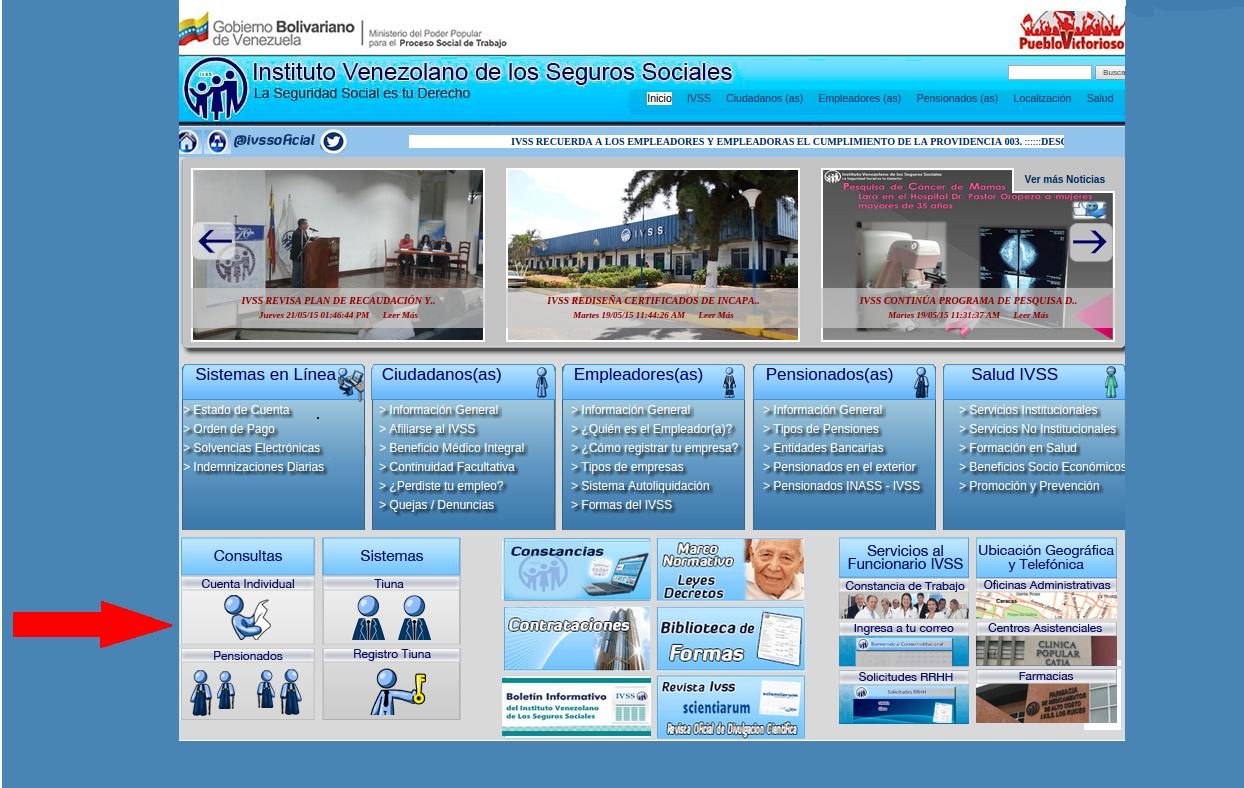This screenshot has width=1244, height=788.
Task: Click the Empleadores(as) person icon
Action: (x=730, y=382)
